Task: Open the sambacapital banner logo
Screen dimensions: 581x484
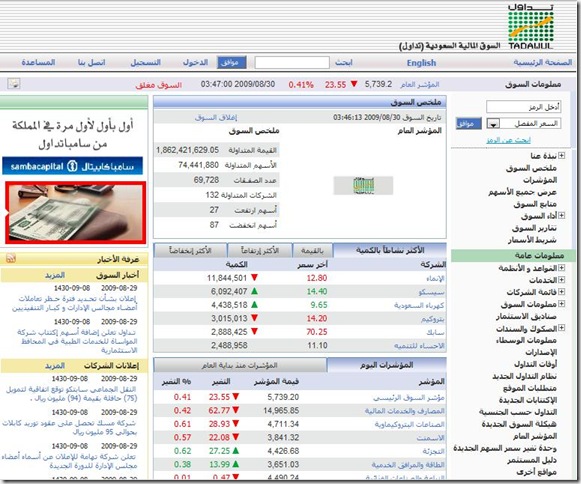Action: coord(73,166)
